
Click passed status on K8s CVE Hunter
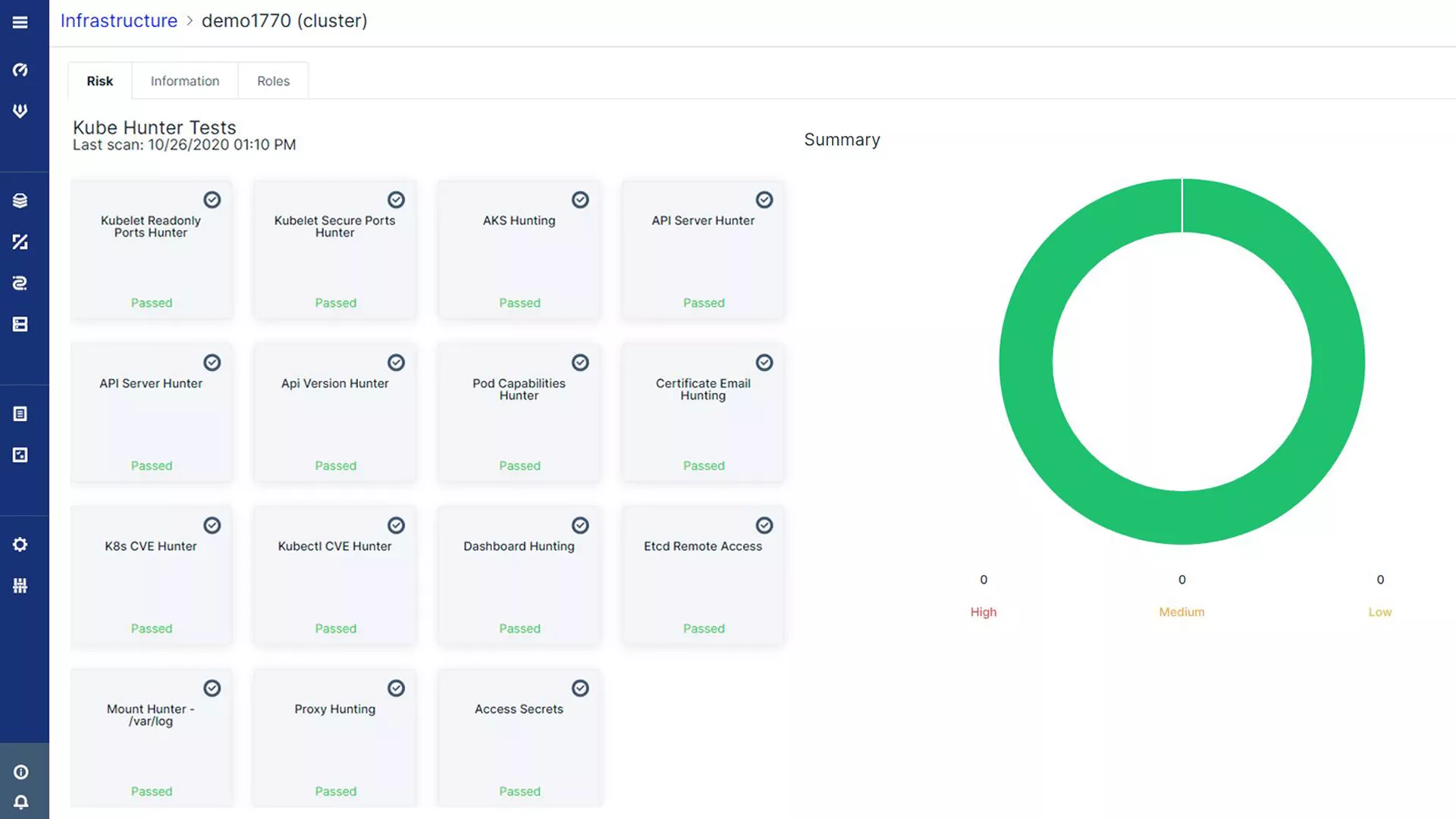(152, 629)
